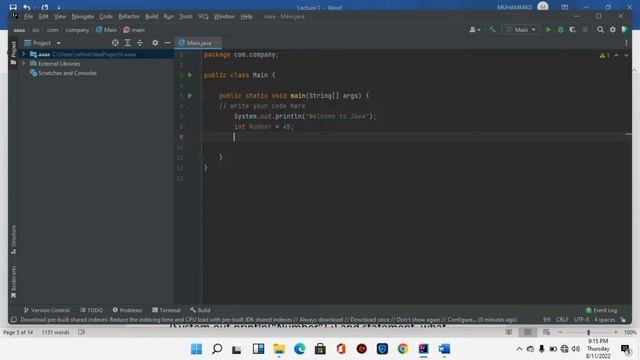
Task: Open the TODO tool window
Action: 91,310
